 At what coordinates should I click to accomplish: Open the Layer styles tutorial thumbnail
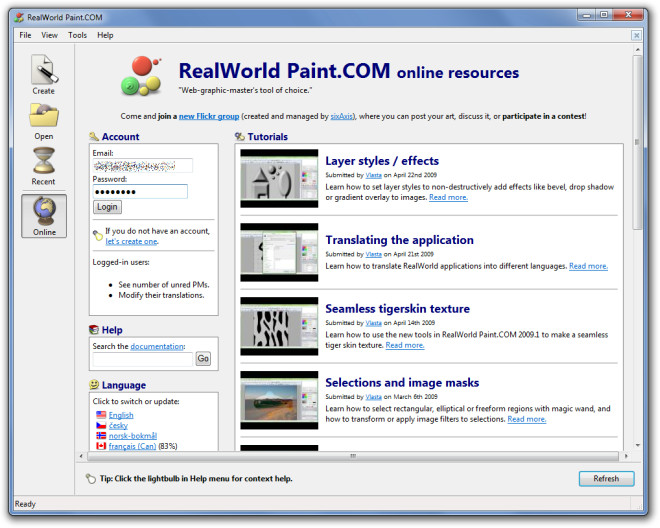279,178
